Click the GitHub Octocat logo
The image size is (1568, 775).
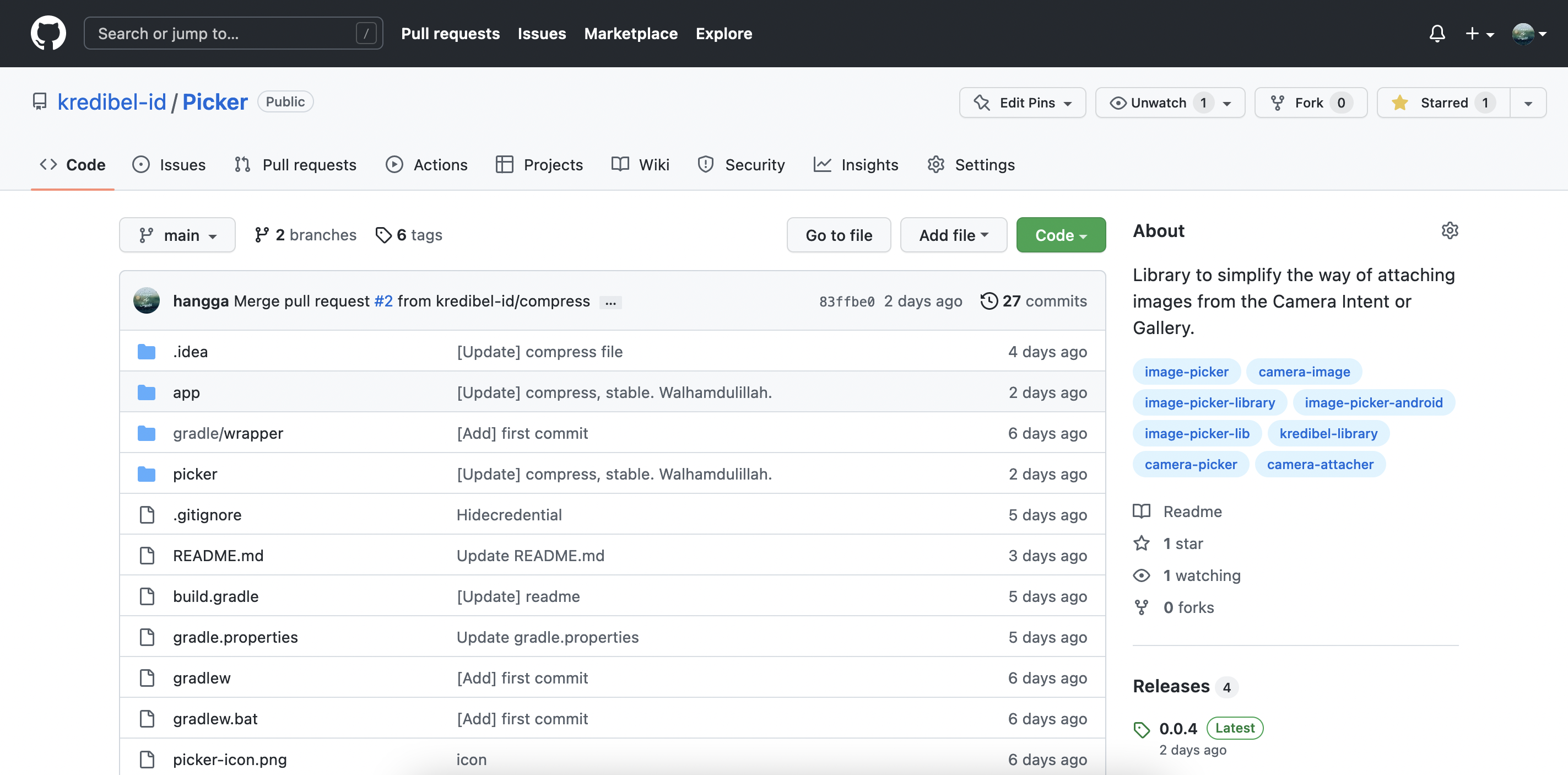(x=48, y=33)
